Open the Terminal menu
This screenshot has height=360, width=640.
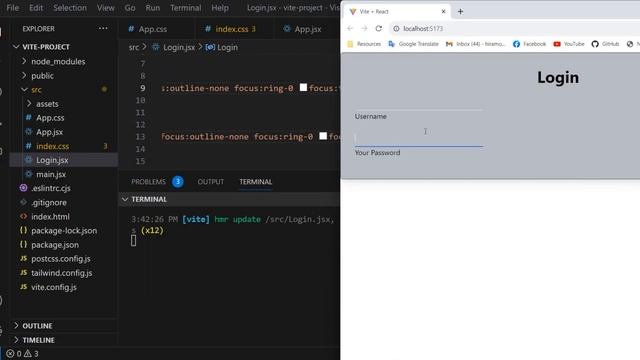click(186, 8)
